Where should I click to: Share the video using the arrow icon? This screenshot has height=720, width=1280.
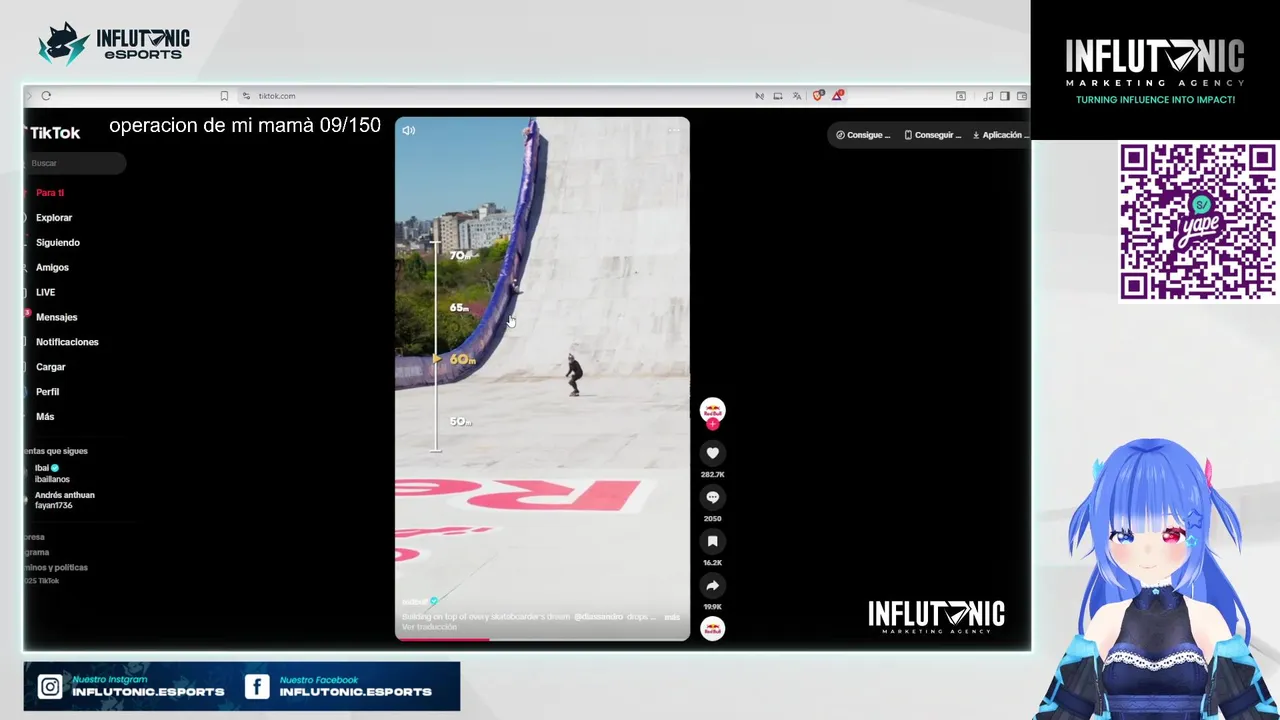point(712,586)
